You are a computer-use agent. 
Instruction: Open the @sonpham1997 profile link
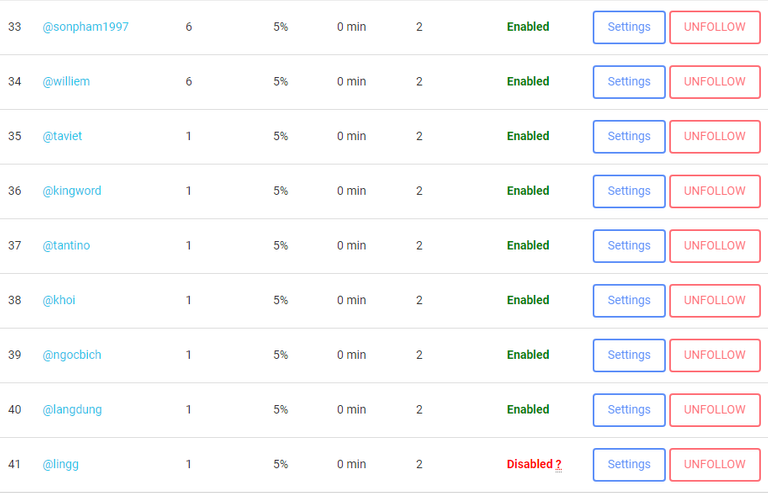pos(85,27)
